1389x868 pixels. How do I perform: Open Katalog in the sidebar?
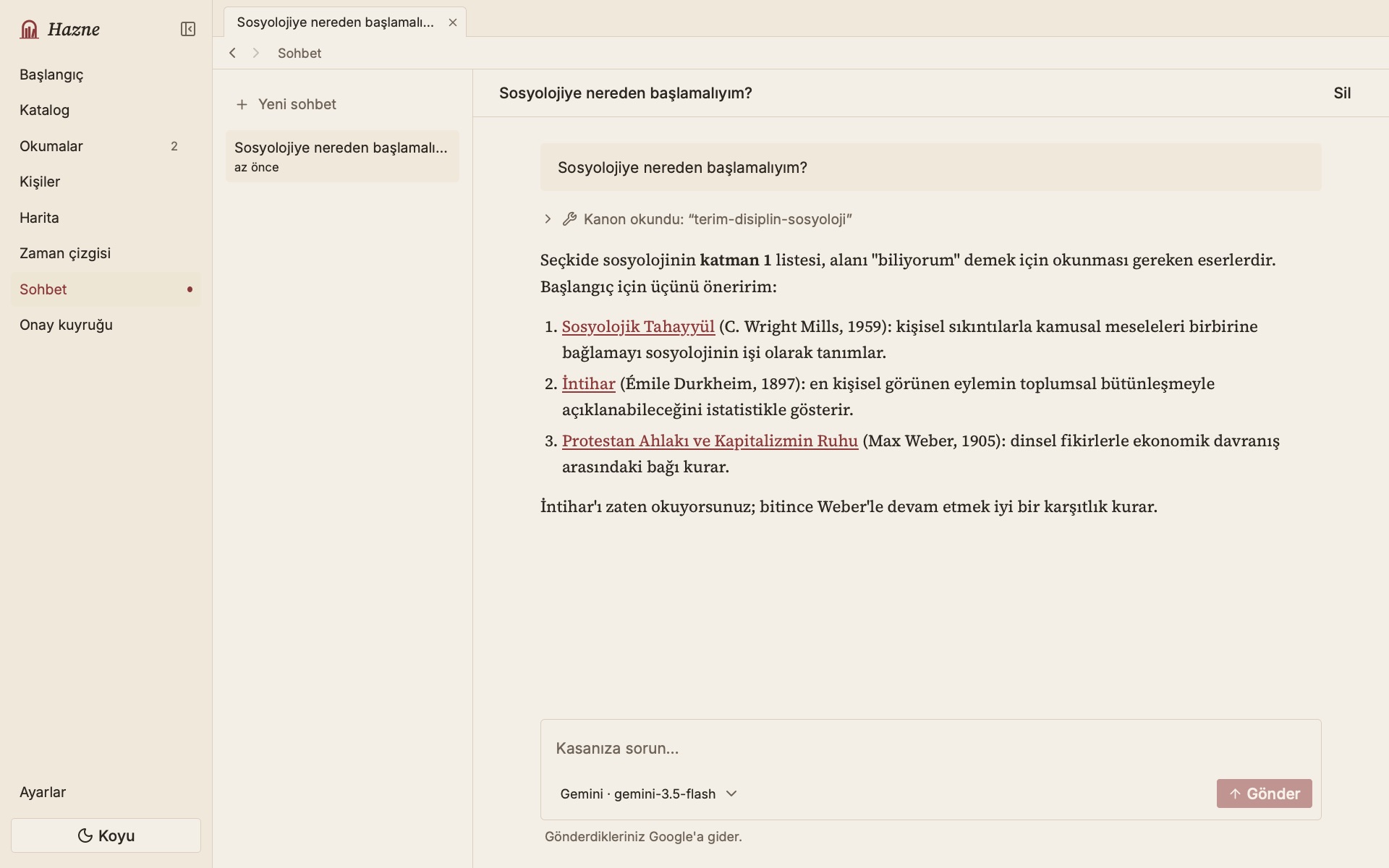coord(106,110)
